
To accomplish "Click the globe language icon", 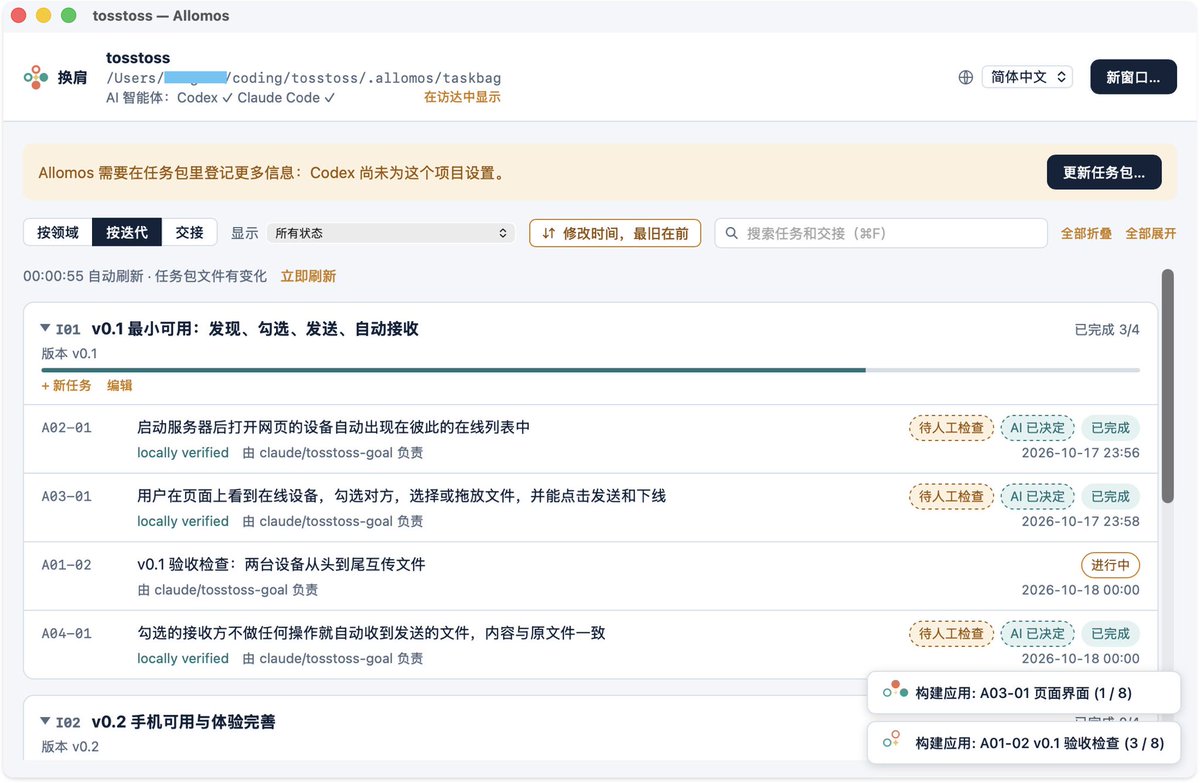I will [x=966, y=77].
